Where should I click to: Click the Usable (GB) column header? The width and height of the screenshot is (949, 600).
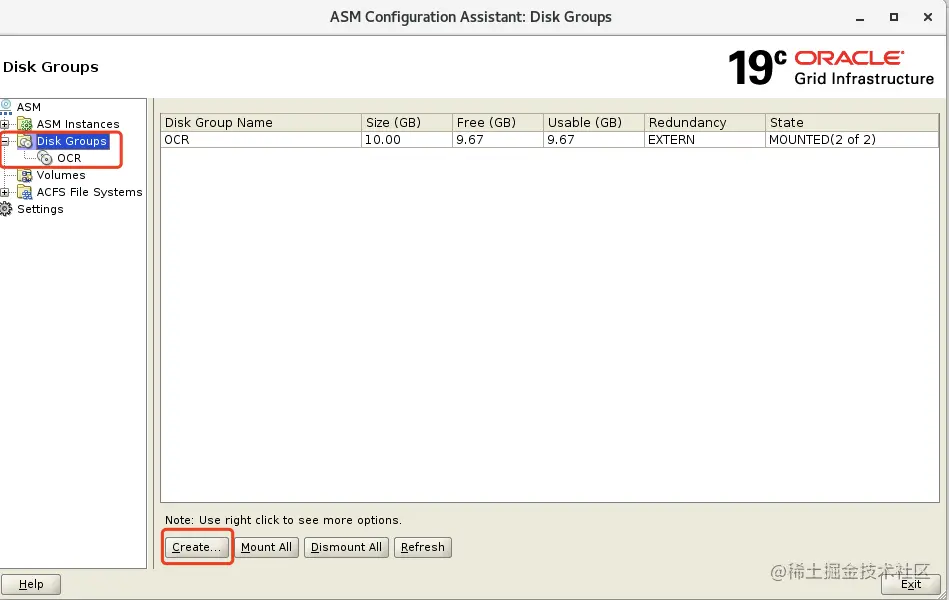pos(594,122)
